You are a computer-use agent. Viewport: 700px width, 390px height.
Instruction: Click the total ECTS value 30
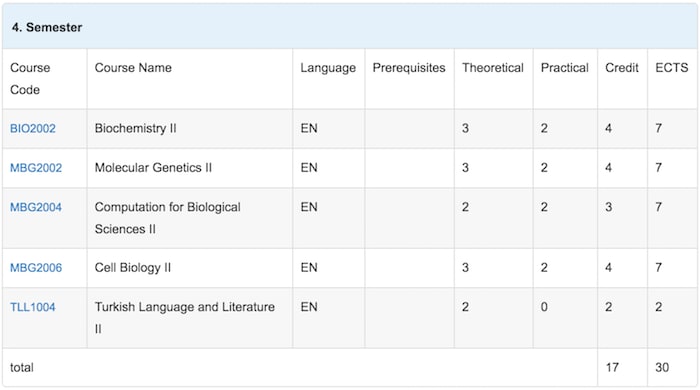[x=662, y=368]
